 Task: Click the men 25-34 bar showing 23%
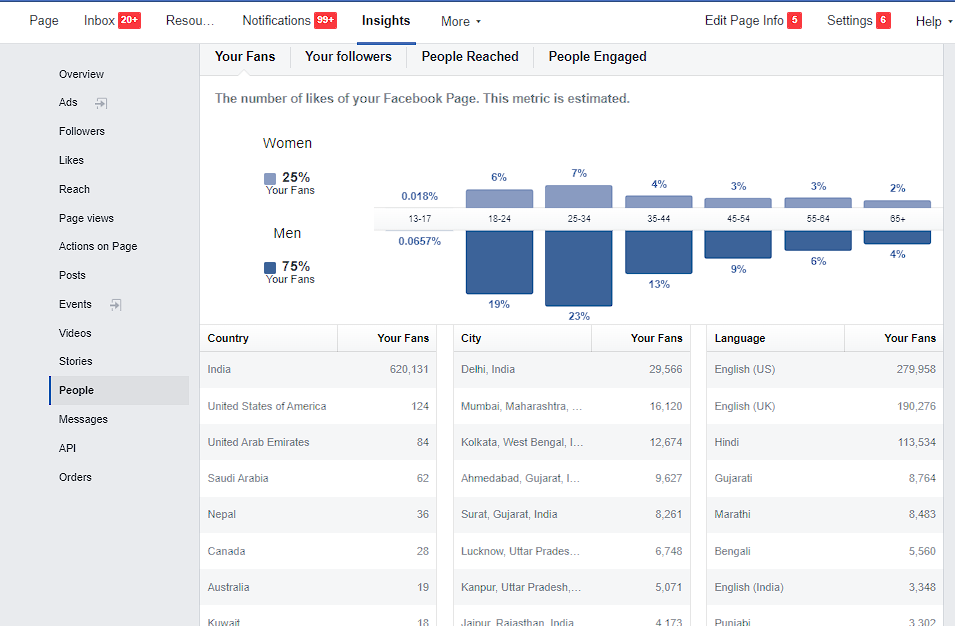[x=579, y=268]
